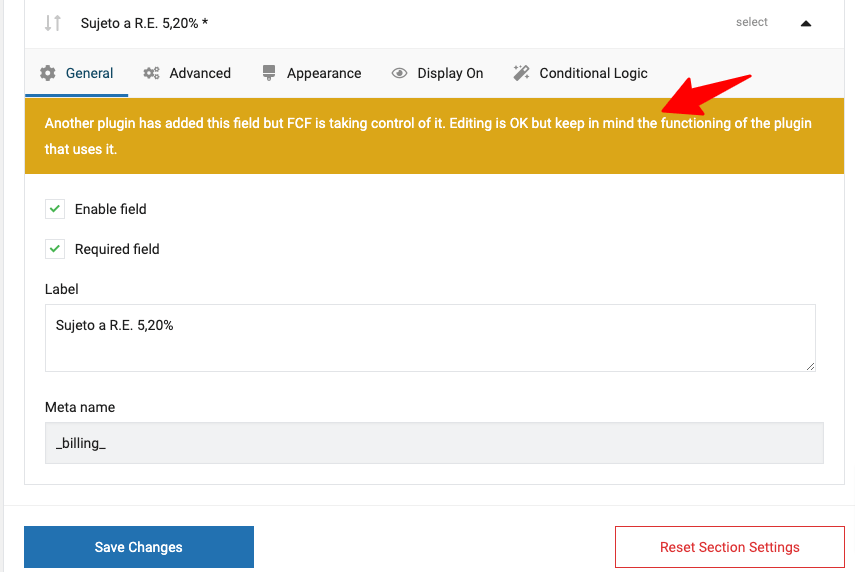This screenshot has width=855, height=572.
Task: Open the Appearance tab
Action: click(x=312, y=73)
